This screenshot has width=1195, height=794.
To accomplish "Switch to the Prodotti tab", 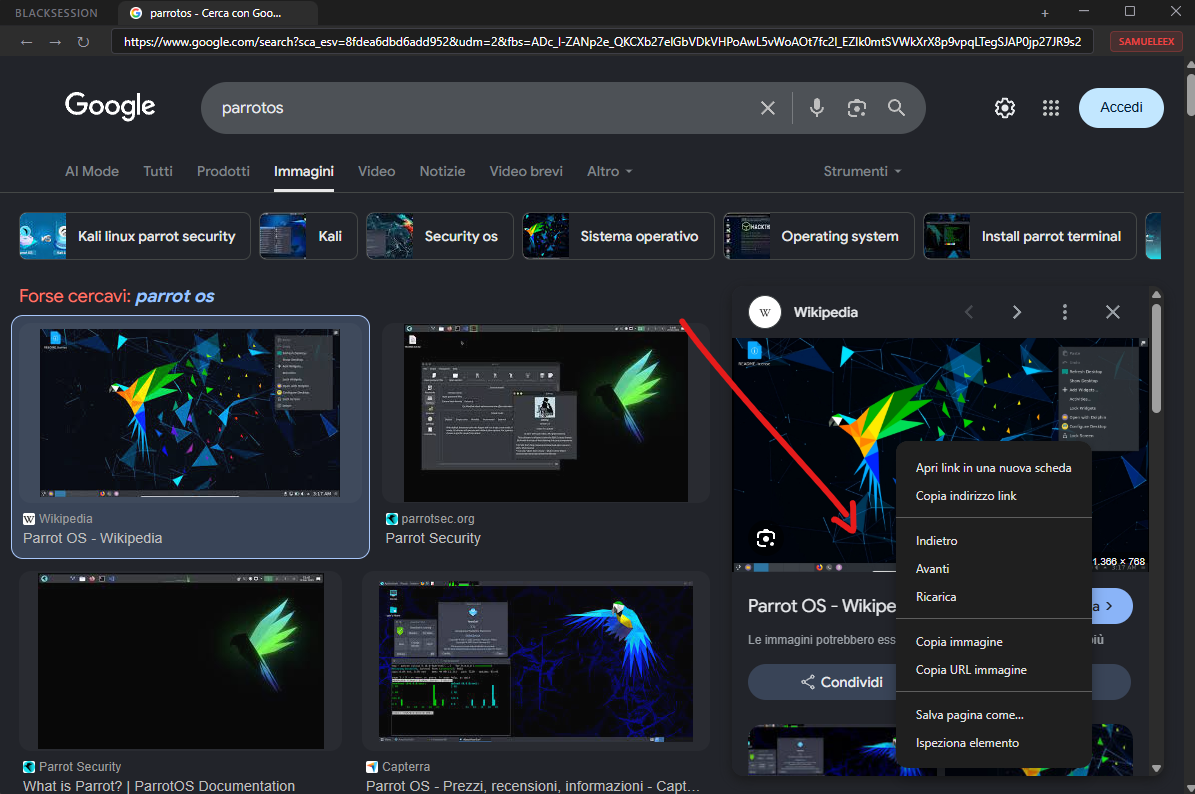I will 223,171.
